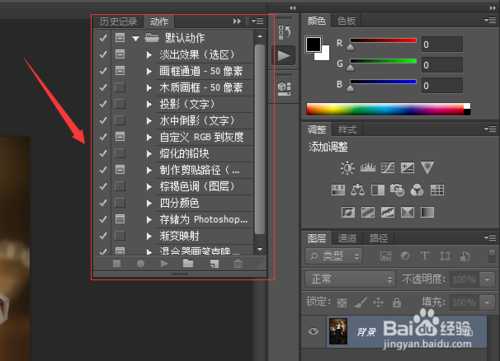Expand the 水中倒影（文字）action

tap(149, 121)
